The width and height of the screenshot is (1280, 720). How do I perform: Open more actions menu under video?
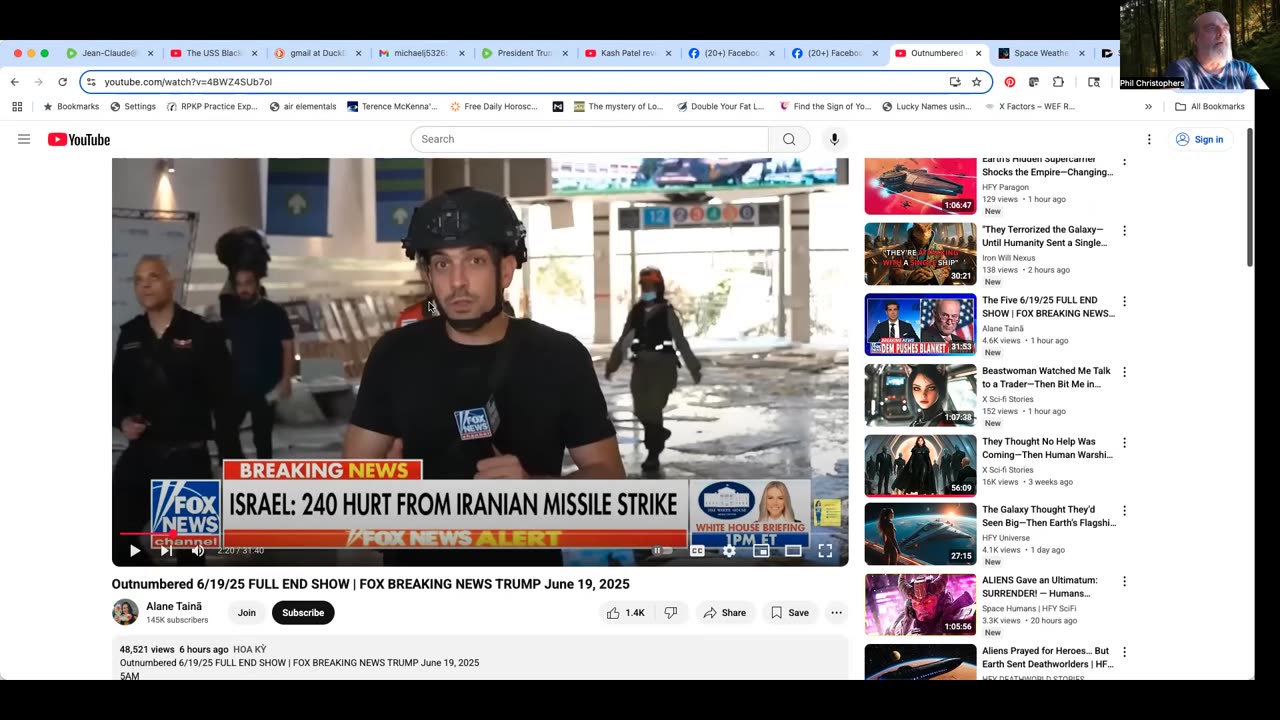coord(836,613)
